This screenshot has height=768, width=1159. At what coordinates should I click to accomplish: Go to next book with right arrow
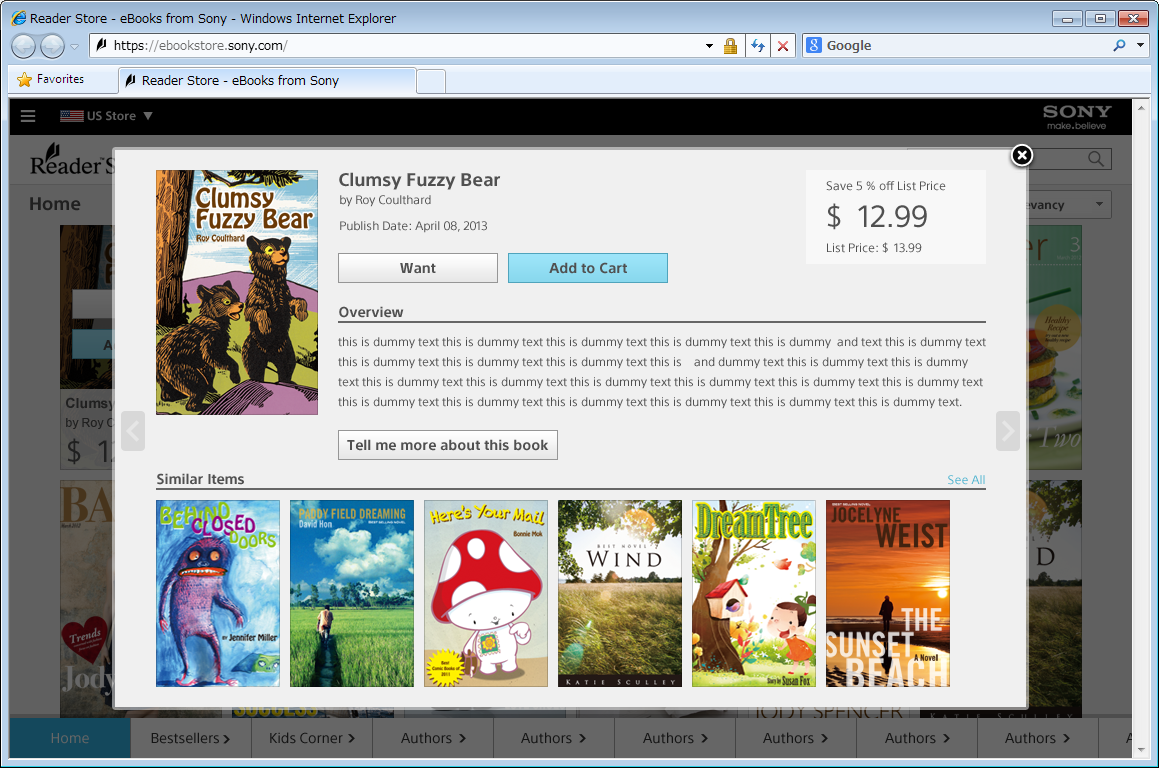pos(1007,431)
